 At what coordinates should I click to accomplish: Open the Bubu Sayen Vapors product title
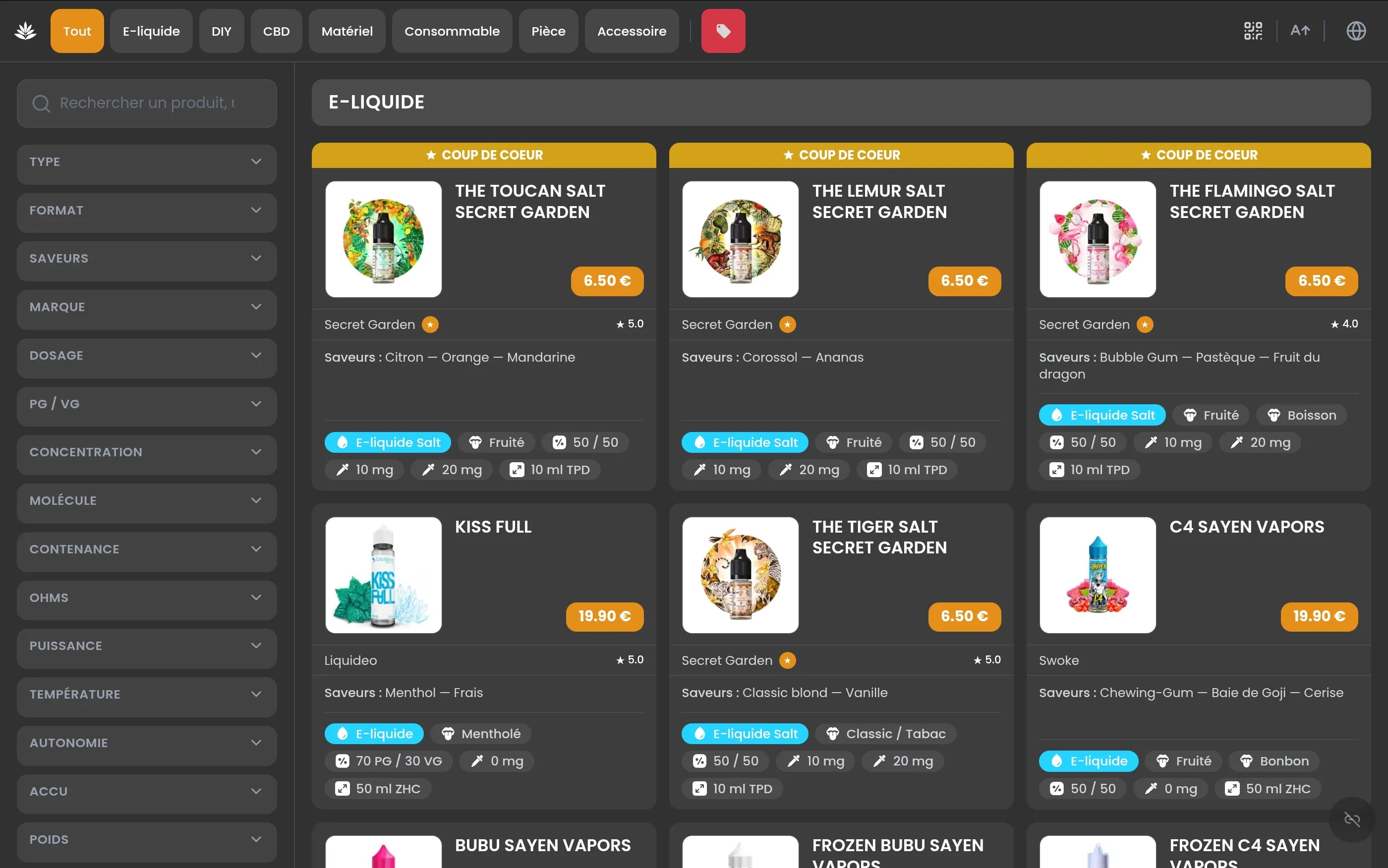pos(543,846)
